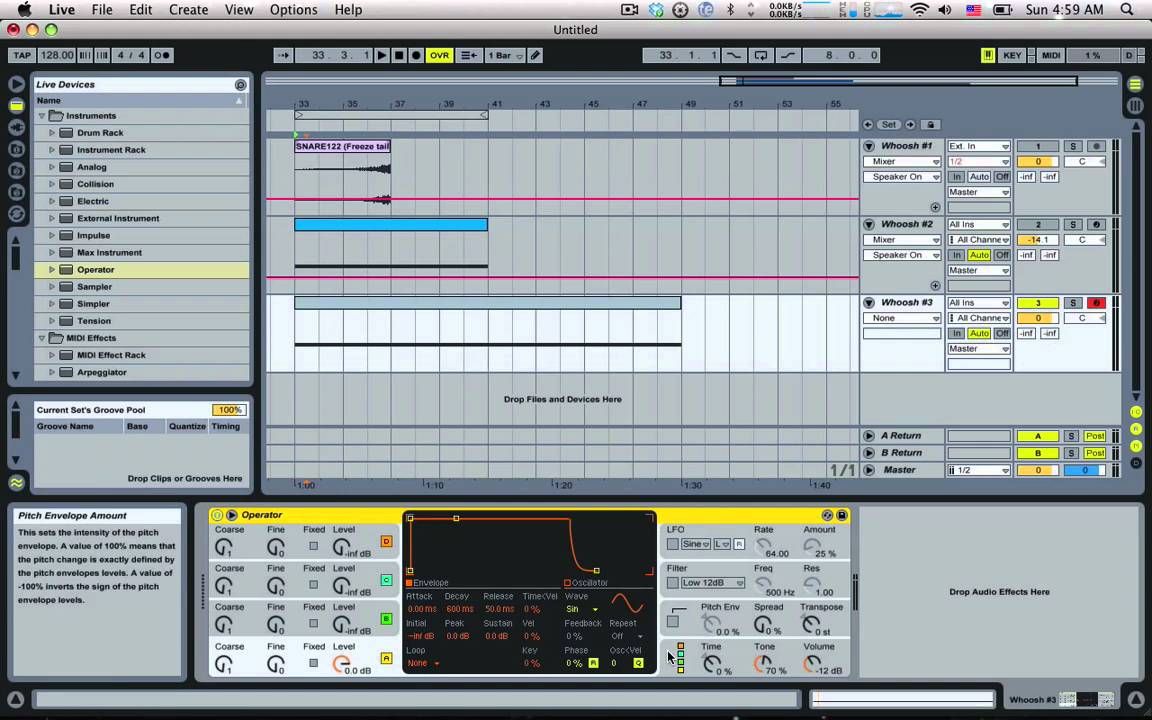Toggle Post button on A Return
Screen dimensions: 1152x720
pyautogui.click(x=1095, y=436)
